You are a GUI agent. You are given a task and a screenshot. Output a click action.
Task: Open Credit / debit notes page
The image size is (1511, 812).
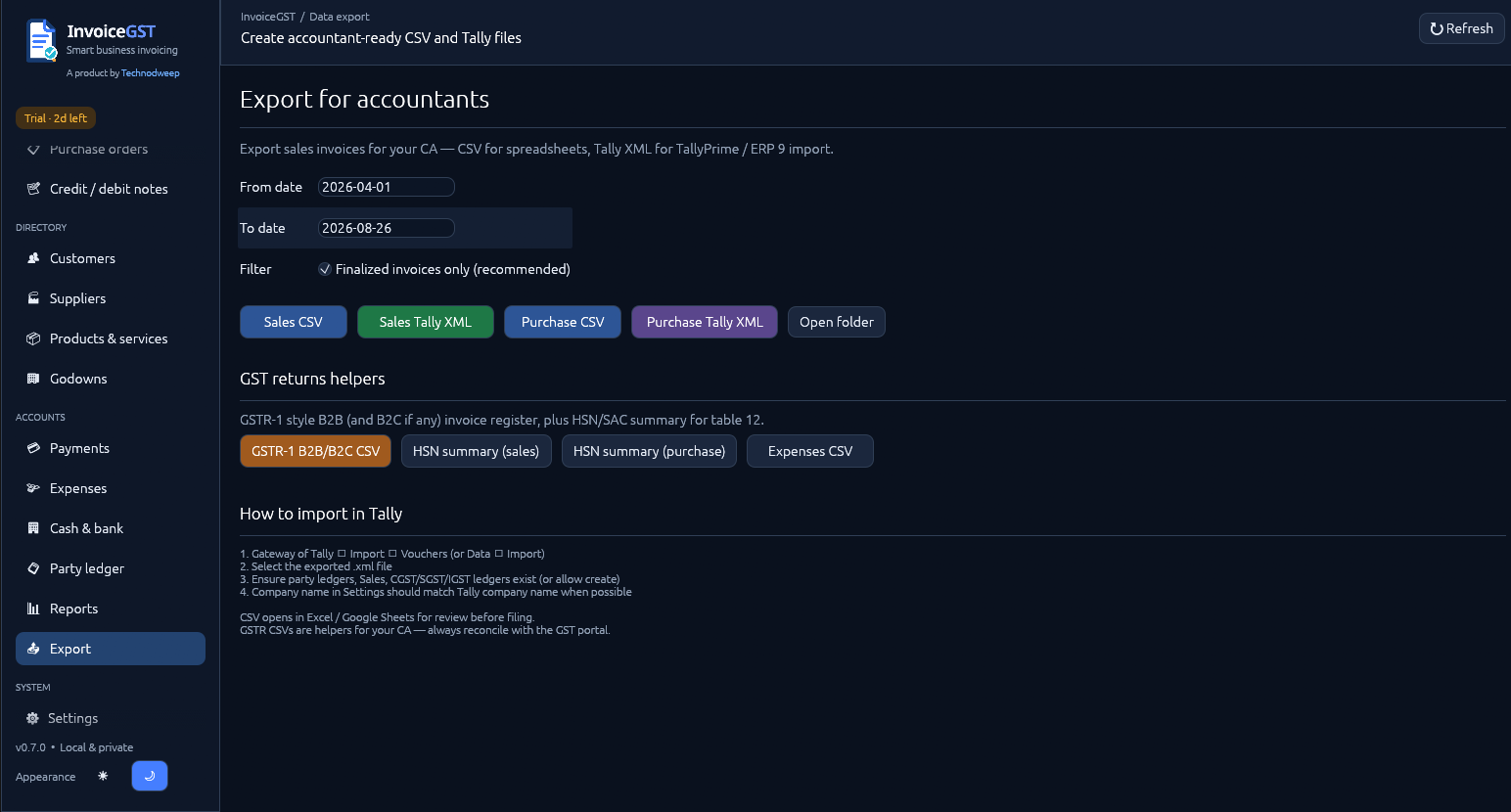click(111, 189)
